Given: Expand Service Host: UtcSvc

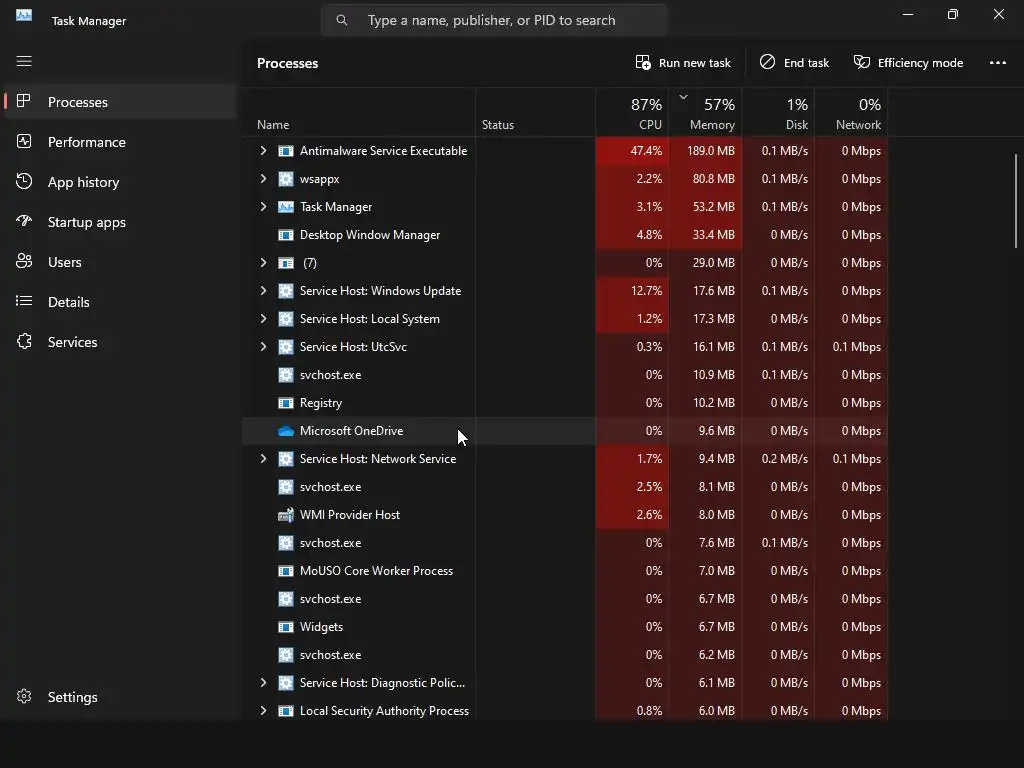Looking at the screenshot, I should pos(263,347).
